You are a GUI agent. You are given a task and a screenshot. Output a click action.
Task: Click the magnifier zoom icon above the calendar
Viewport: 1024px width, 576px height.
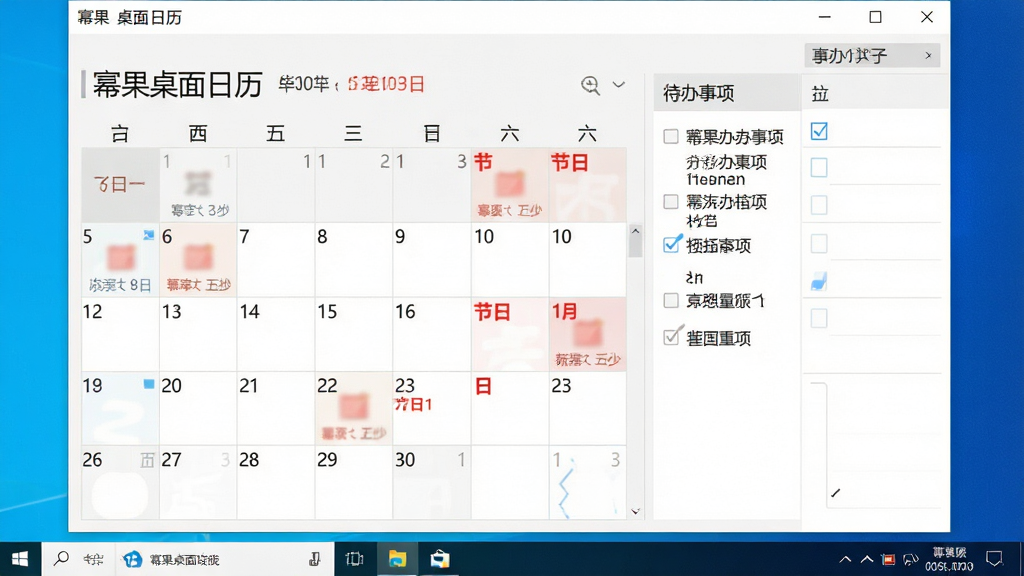coord(590,85)
